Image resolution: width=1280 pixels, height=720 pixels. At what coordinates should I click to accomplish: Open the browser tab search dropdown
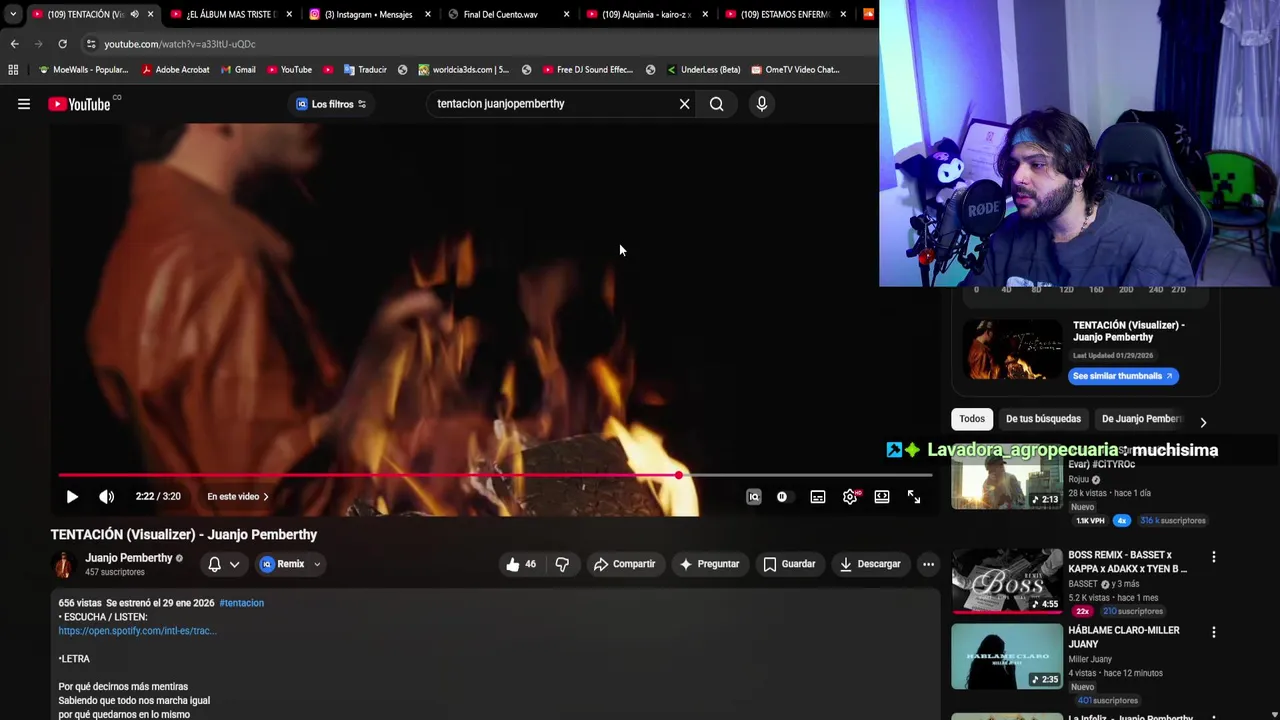[x=12, y=14]
